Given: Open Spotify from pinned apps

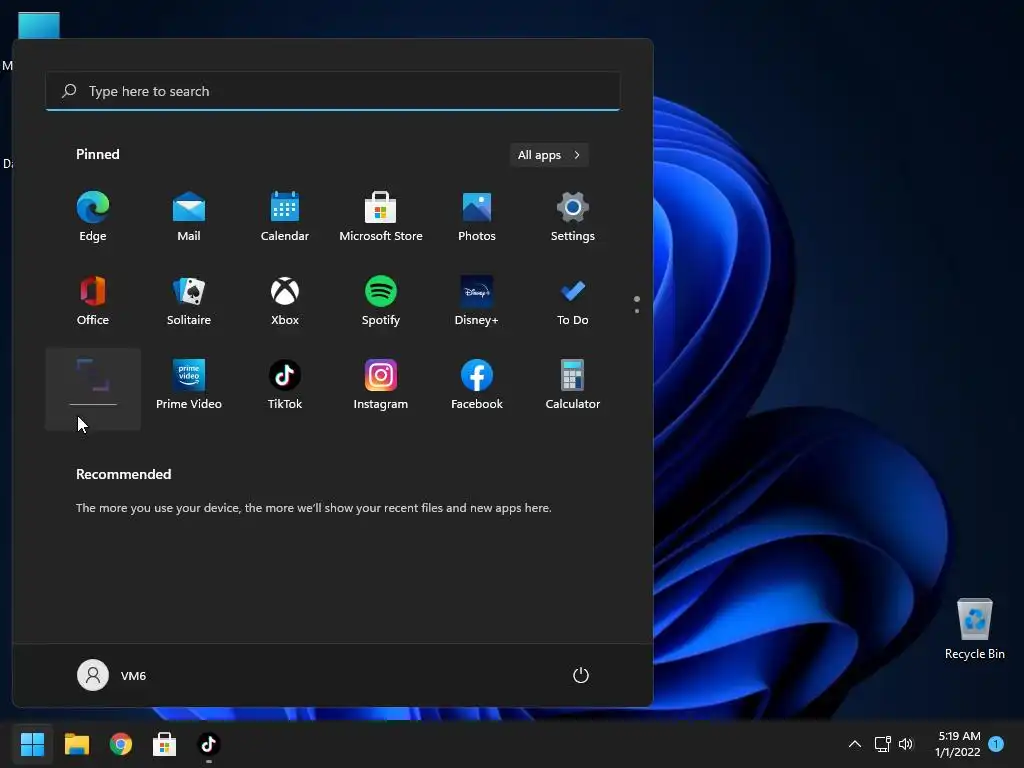Looking at the screenshot, I should click(x=381, y=300).
